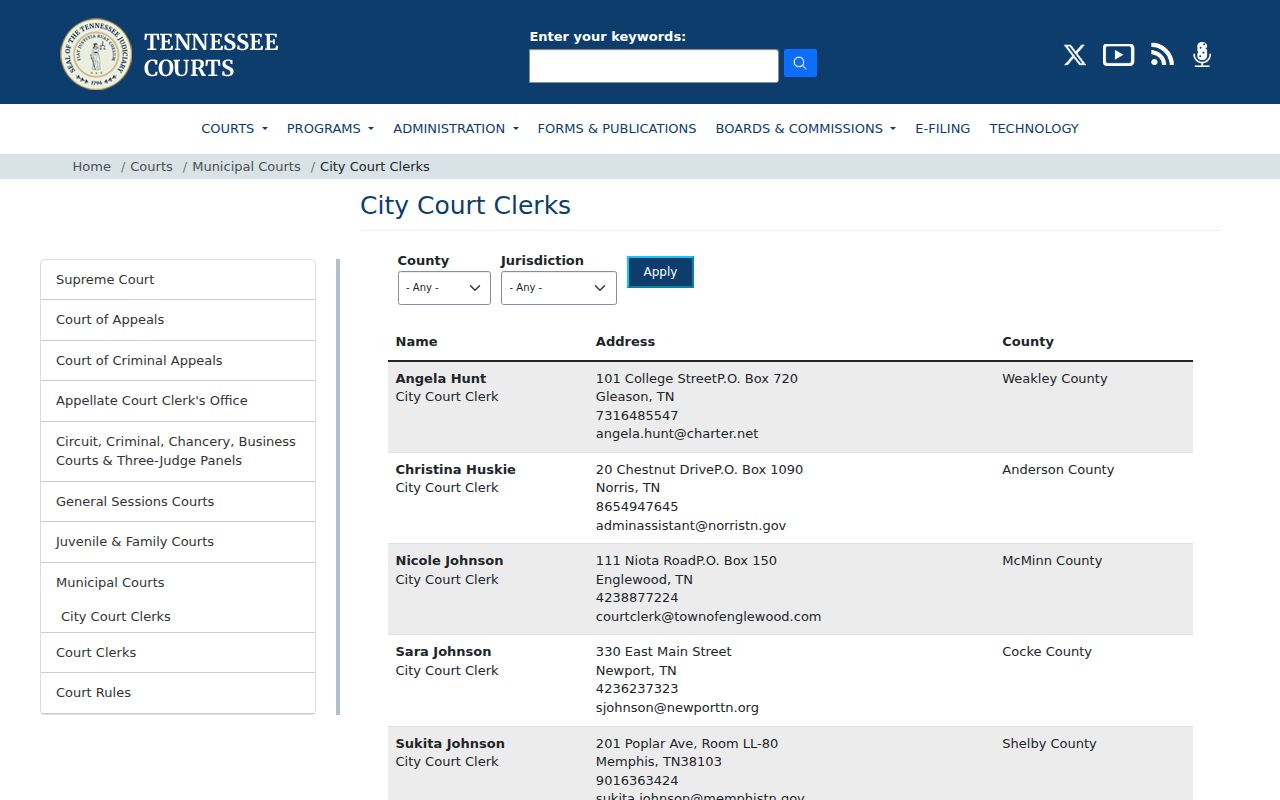Open the podcast microphone icon

(x=1202, y=55)
